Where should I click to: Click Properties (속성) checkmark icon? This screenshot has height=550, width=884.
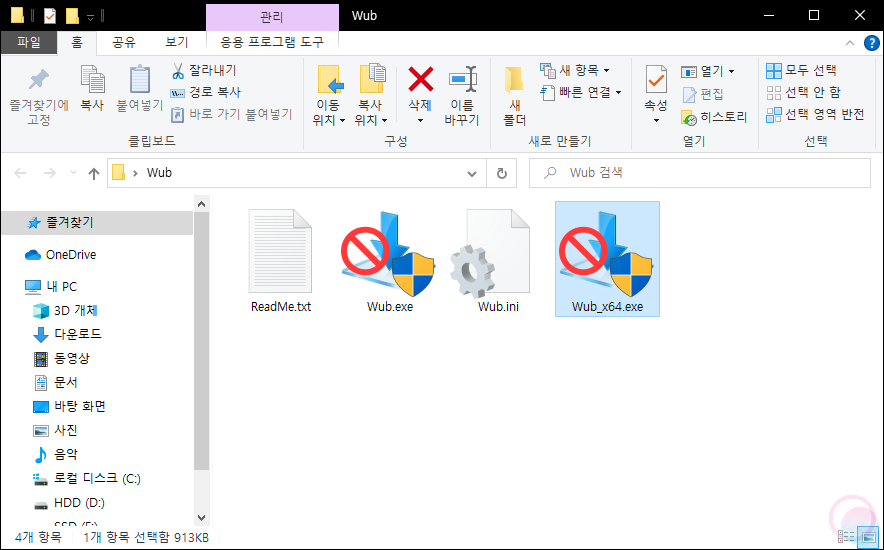(x=656, y=80)
